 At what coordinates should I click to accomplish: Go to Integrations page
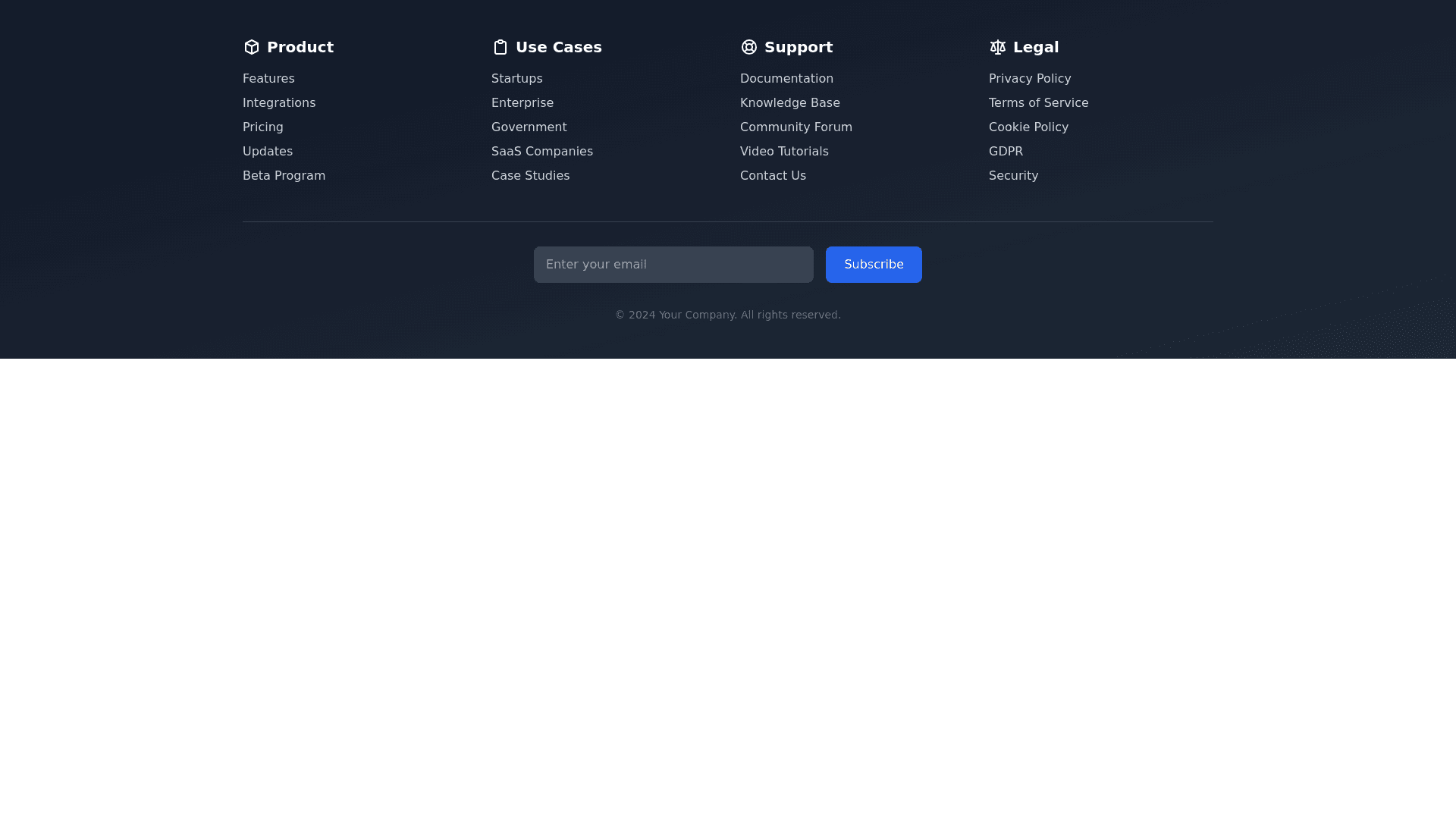click(x=279, y=103)
